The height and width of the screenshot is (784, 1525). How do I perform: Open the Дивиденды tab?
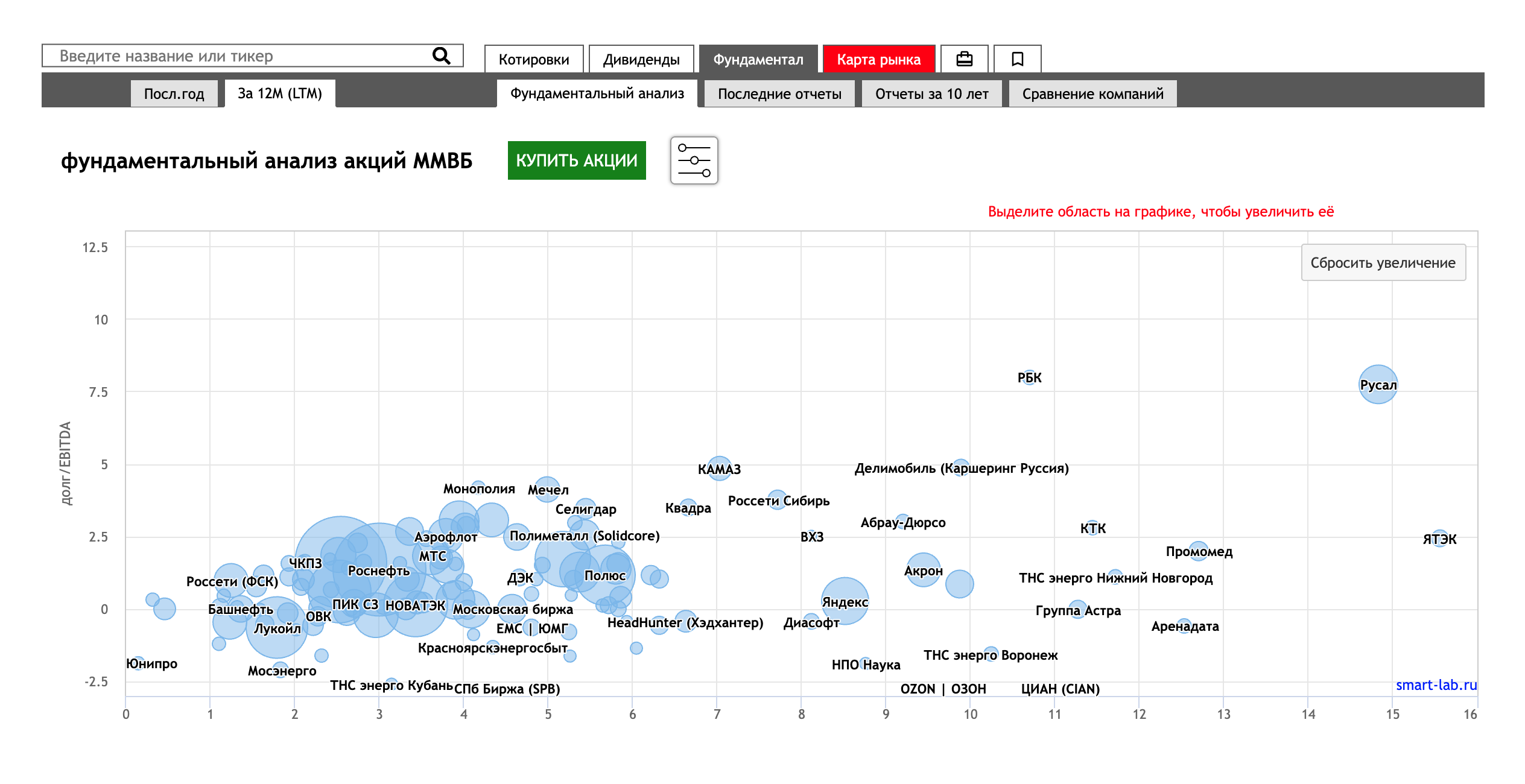tap(641, 59)
